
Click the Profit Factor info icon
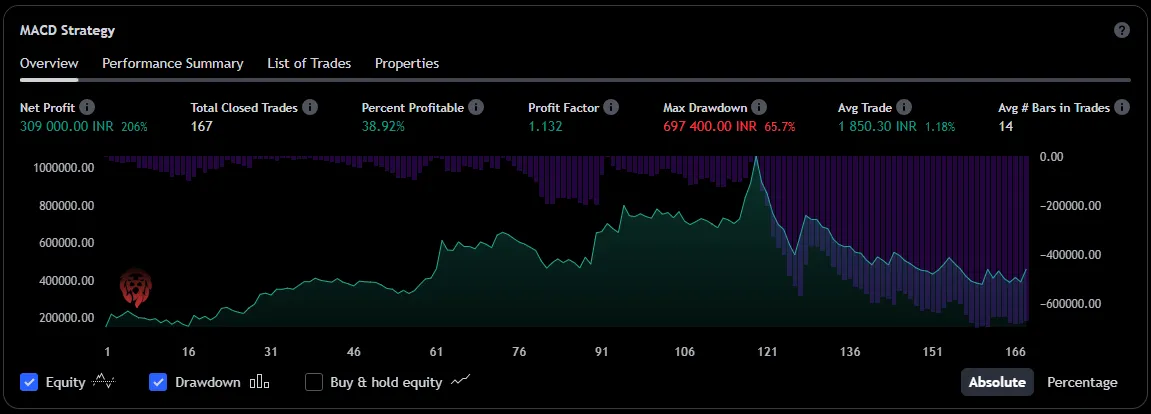coord(611,107)
